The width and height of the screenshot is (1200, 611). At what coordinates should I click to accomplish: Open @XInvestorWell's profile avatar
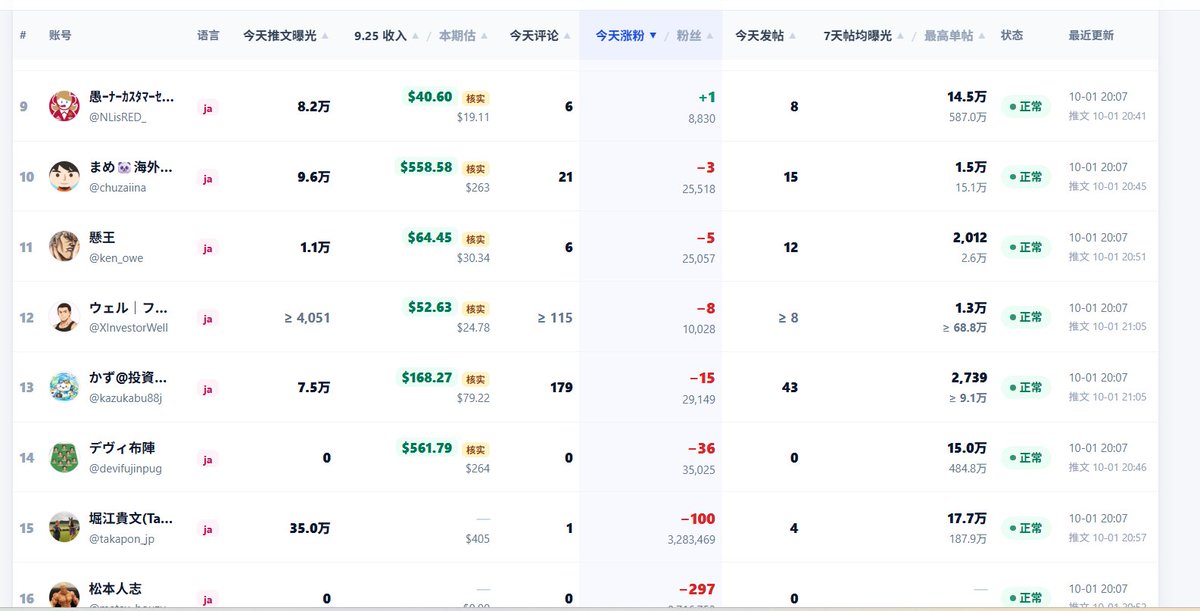coord(64,316)
